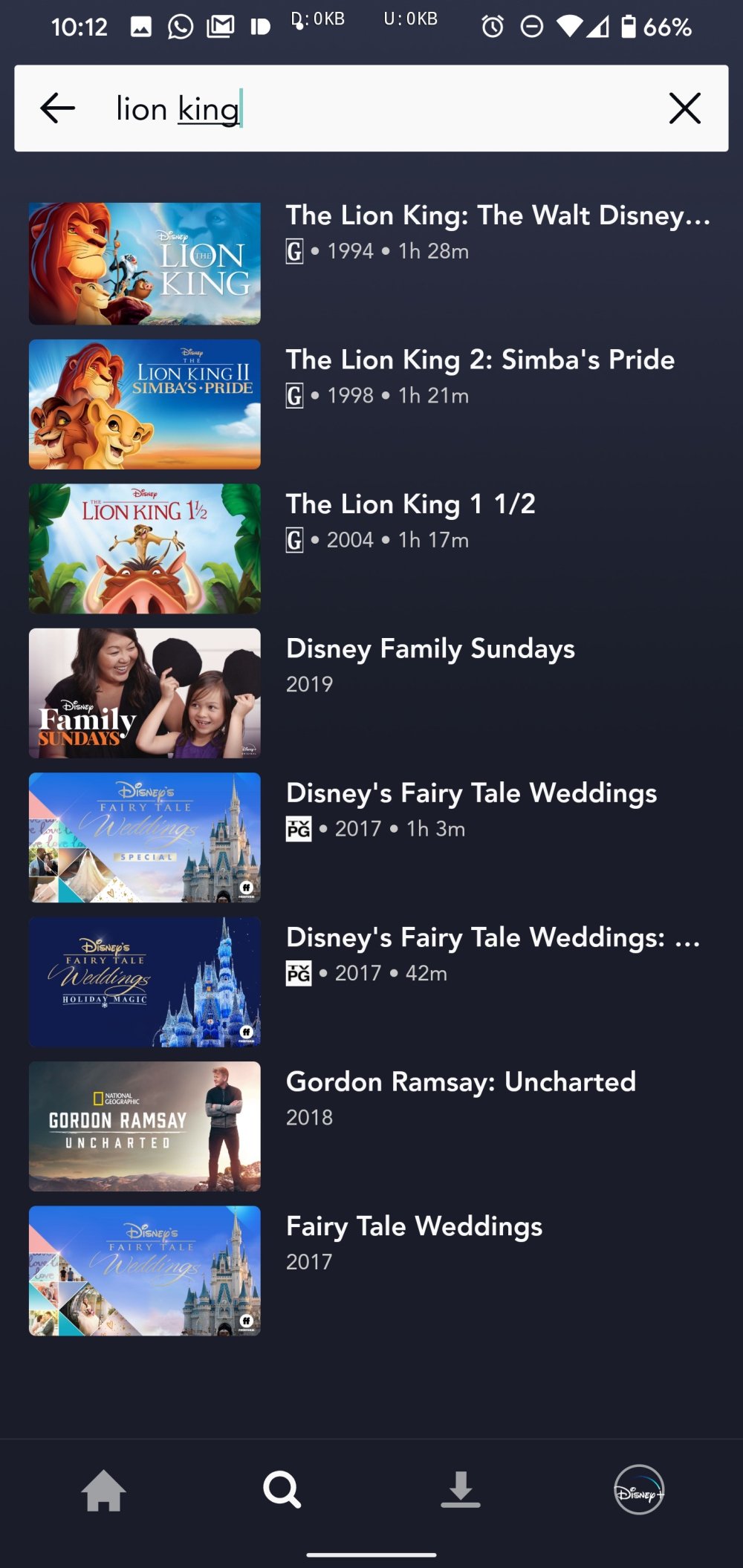Open Disney Family Sundays thumbnail
Image resolution: width=743 pixels, height=1568 pixels.
tap(145, 693)
